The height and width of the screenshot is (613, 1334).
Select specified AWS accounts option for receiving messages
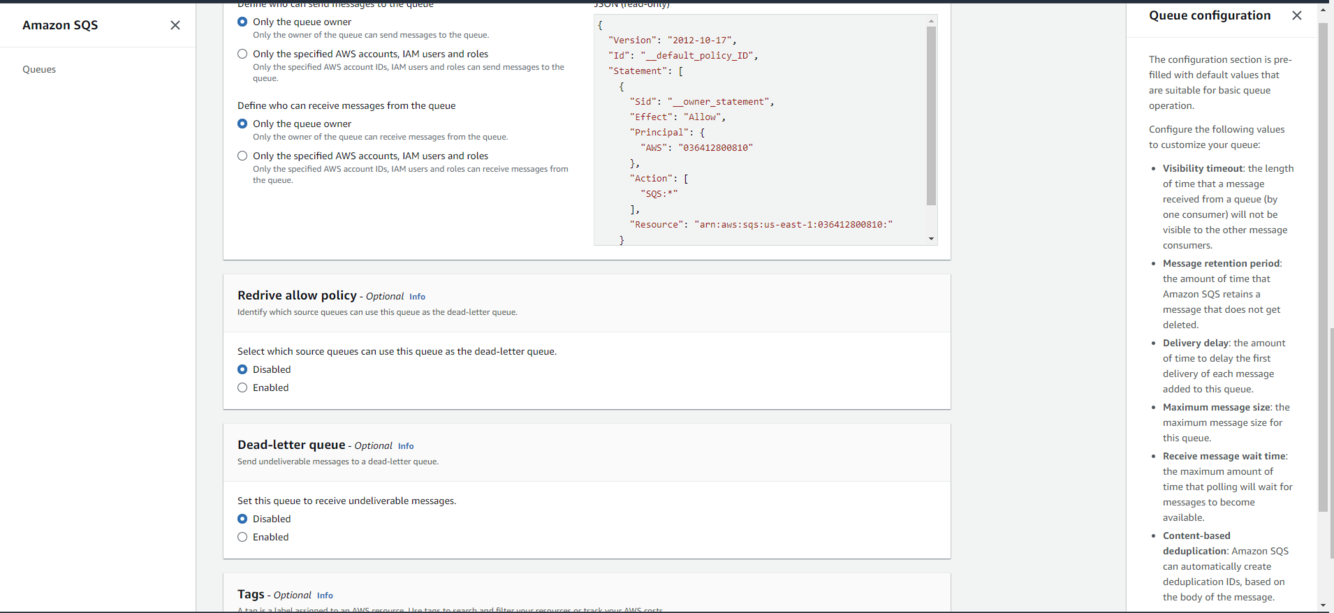242,156
